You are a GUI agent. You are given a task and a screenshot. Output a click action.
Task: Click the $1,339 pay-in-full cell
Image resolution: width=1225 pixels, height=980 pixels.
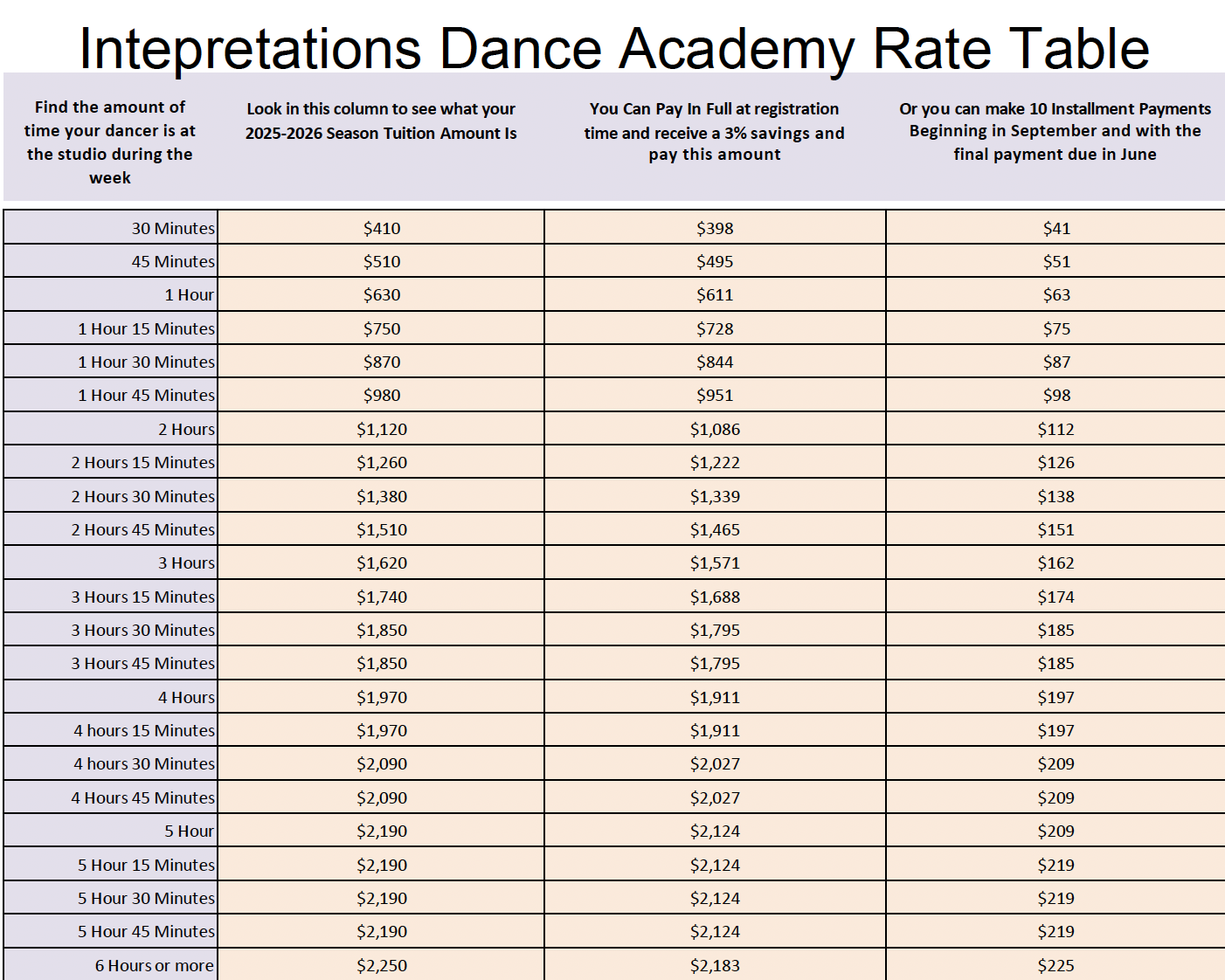(x=715, y=496)
